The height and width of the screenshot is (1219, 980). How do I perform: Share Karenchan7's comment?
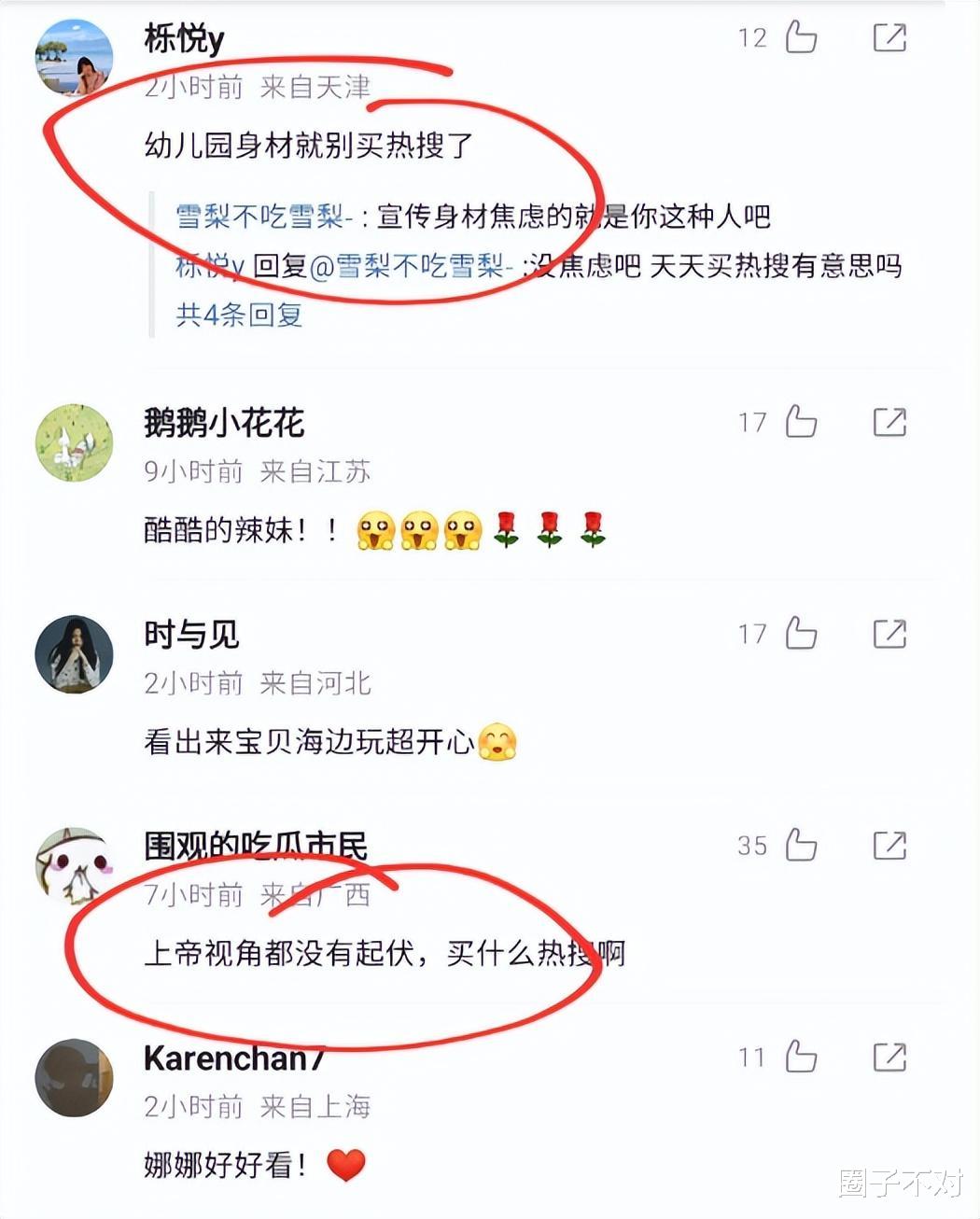889,1058
